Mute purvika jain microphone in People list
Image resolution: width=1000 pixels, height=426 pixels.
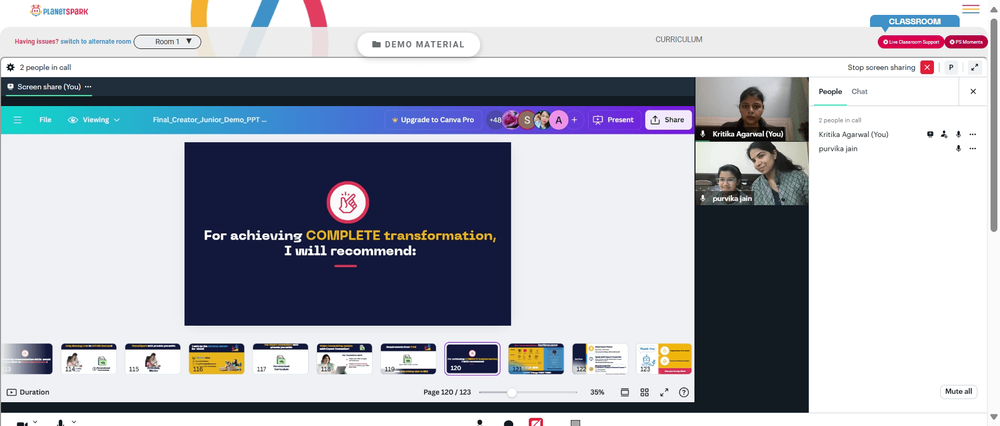pyautogui.click(x=958, y=149)
